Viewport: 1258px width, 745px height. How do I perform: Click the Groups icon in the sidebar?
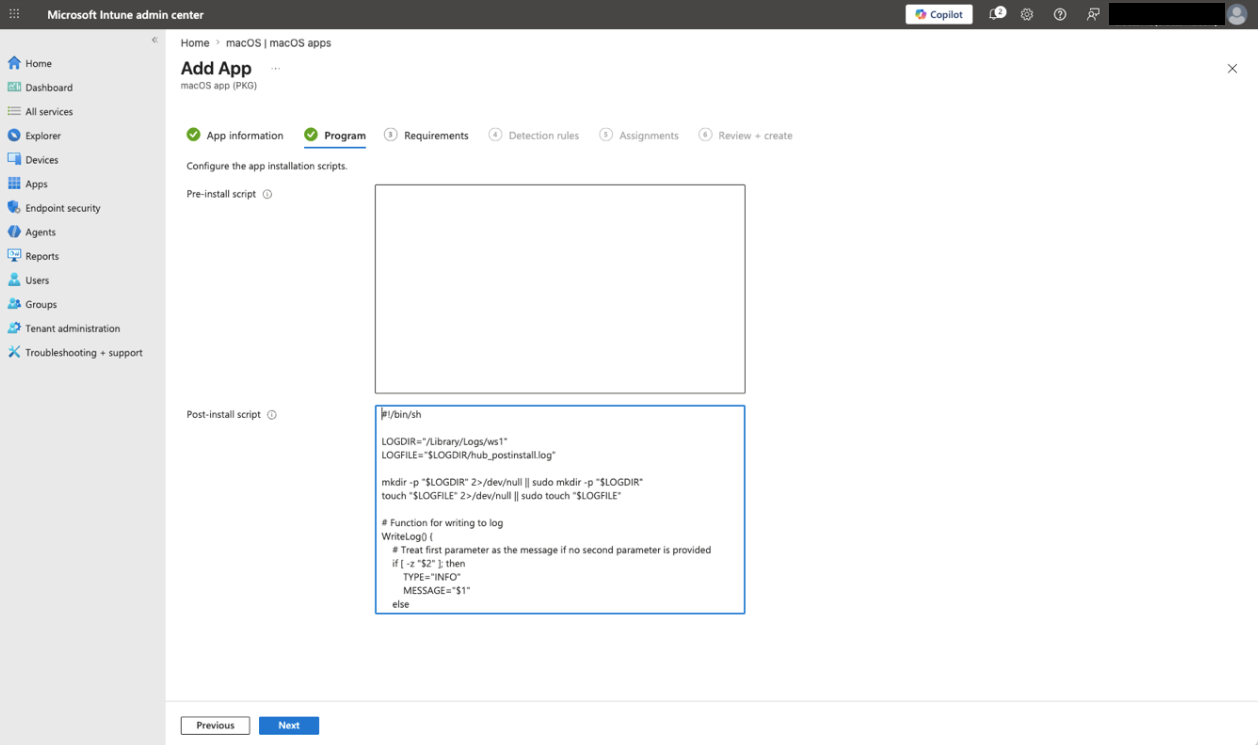(14, 304)
